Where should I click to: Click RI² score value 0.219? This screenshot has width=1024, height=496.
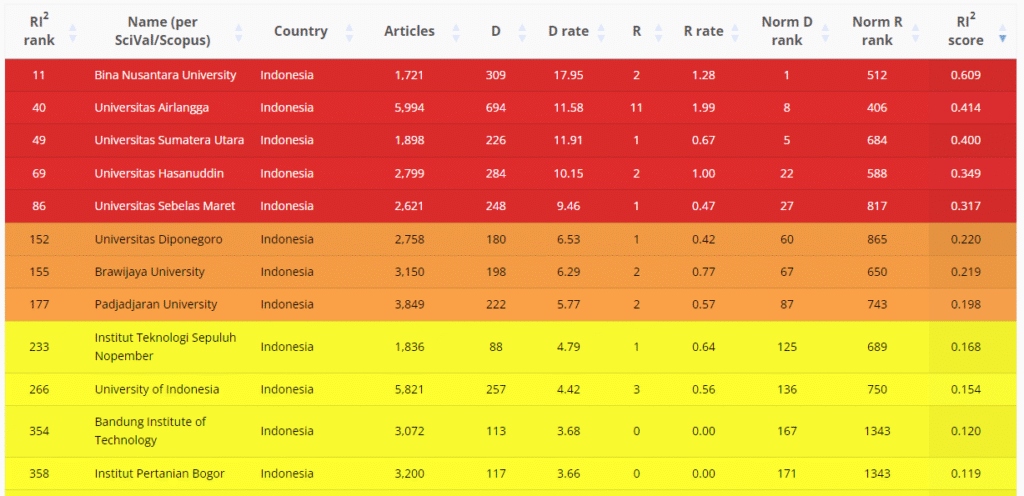965,272
